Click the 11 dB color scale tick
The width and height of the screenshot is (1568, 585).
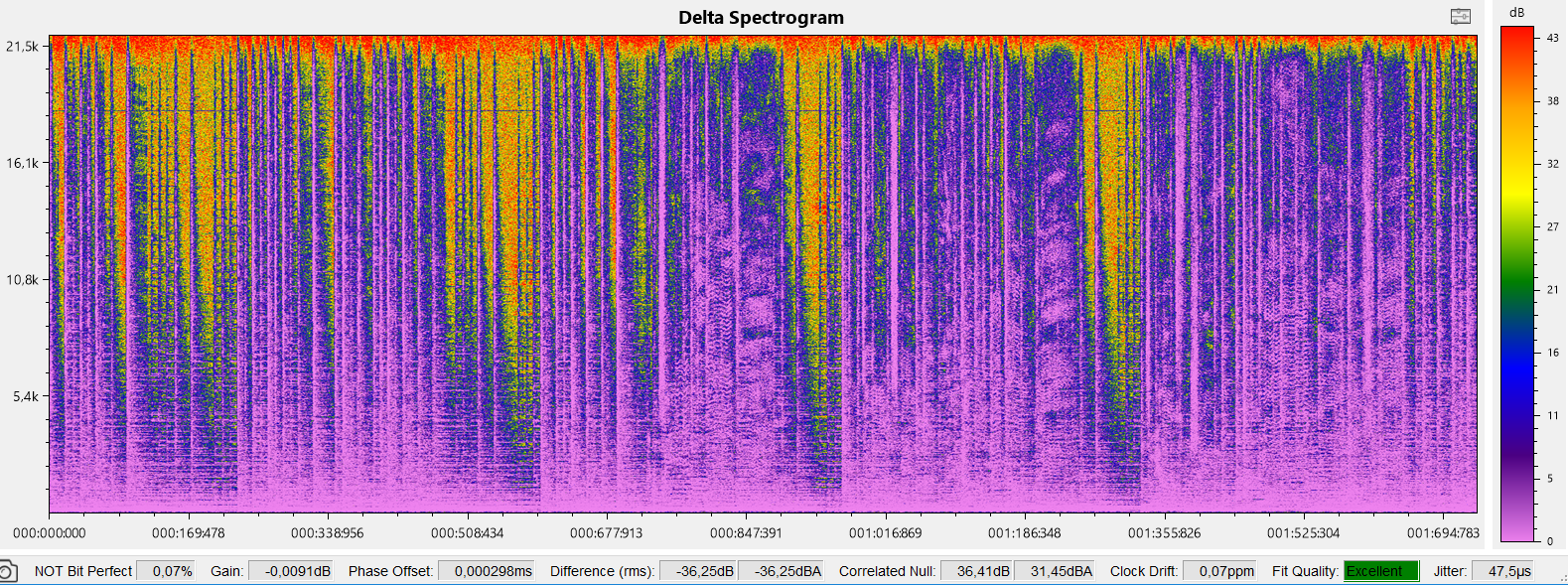[1553, 416]
